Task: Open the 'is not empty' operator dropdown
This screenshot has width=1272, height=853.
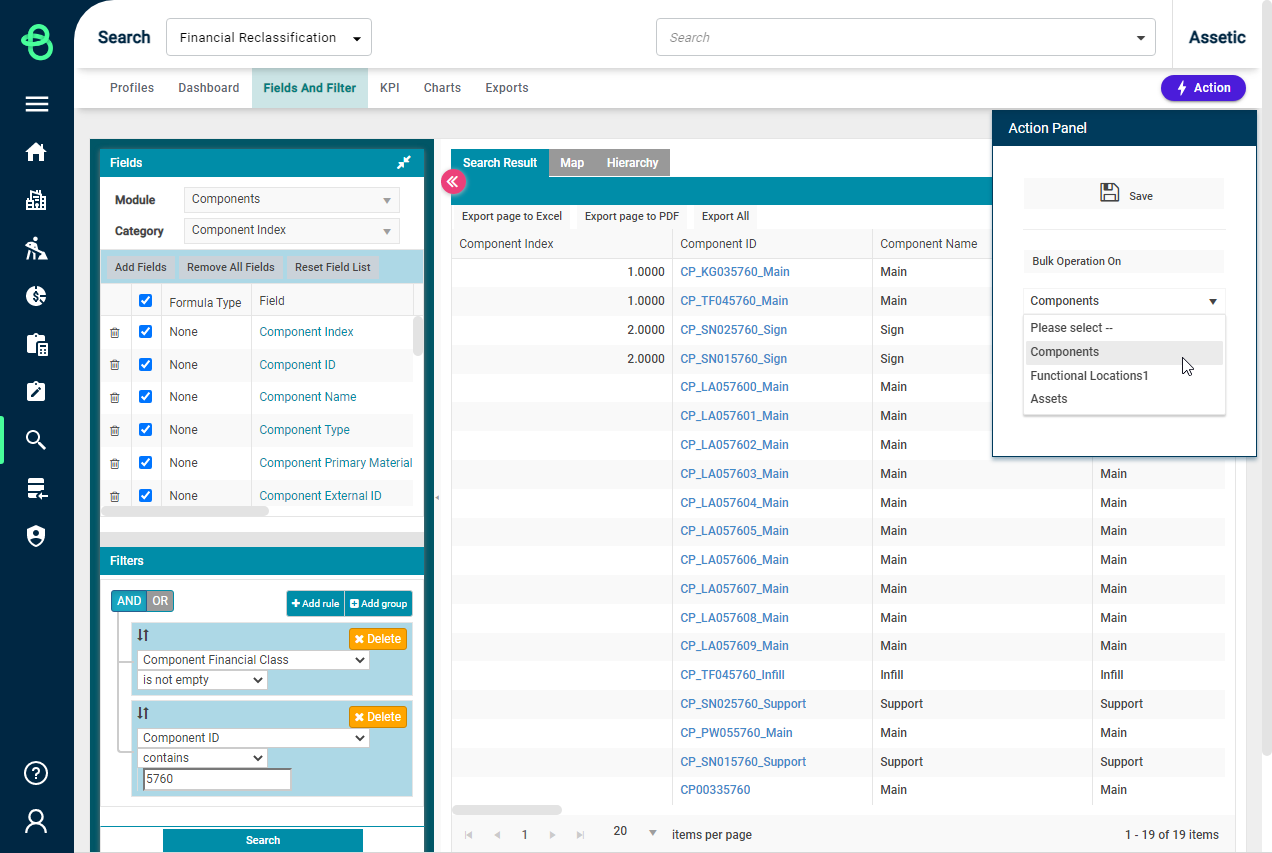Action: pos(202,680)
